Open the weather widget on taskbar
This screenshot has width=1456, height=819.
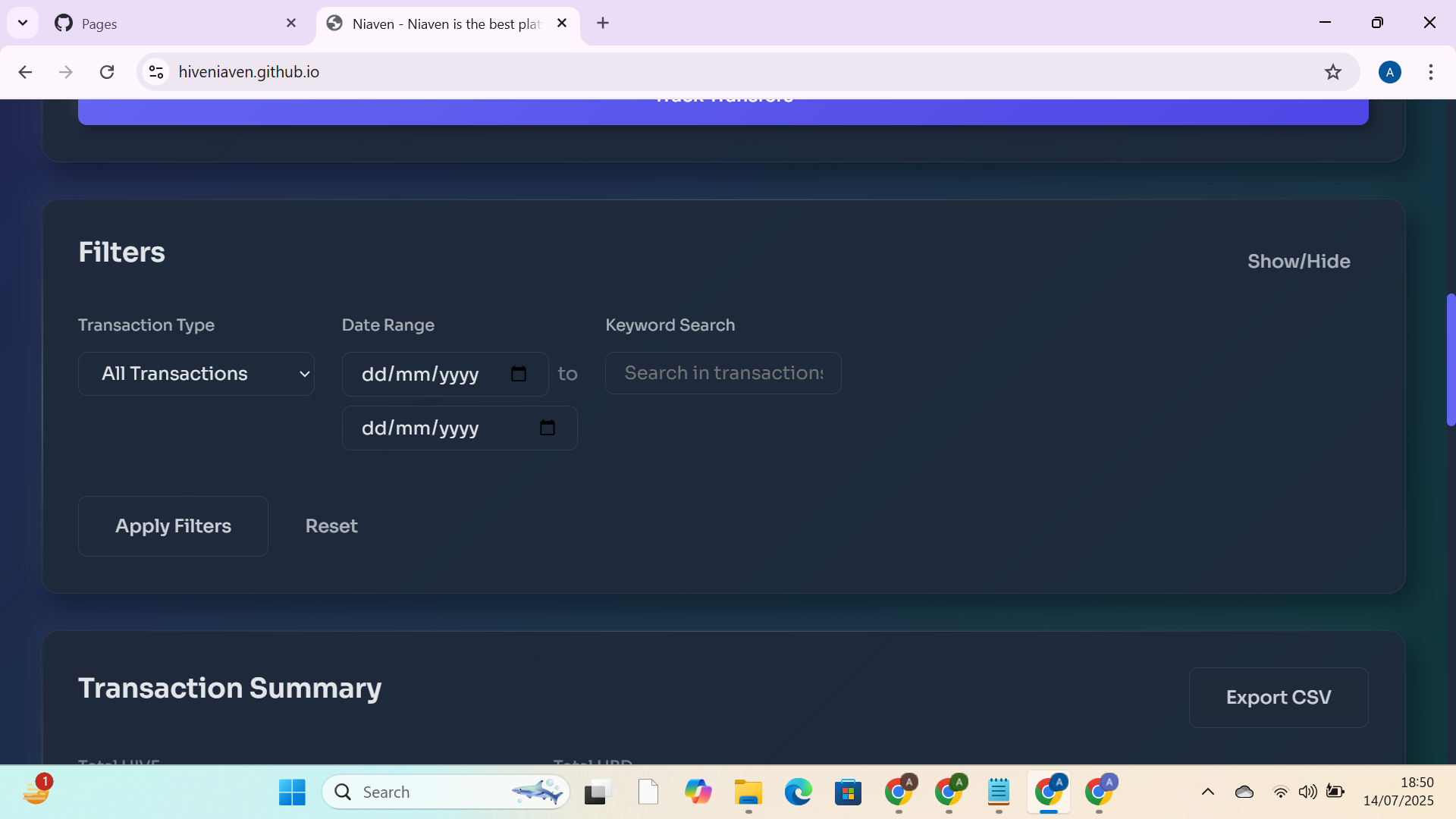(x=36, y=791)
